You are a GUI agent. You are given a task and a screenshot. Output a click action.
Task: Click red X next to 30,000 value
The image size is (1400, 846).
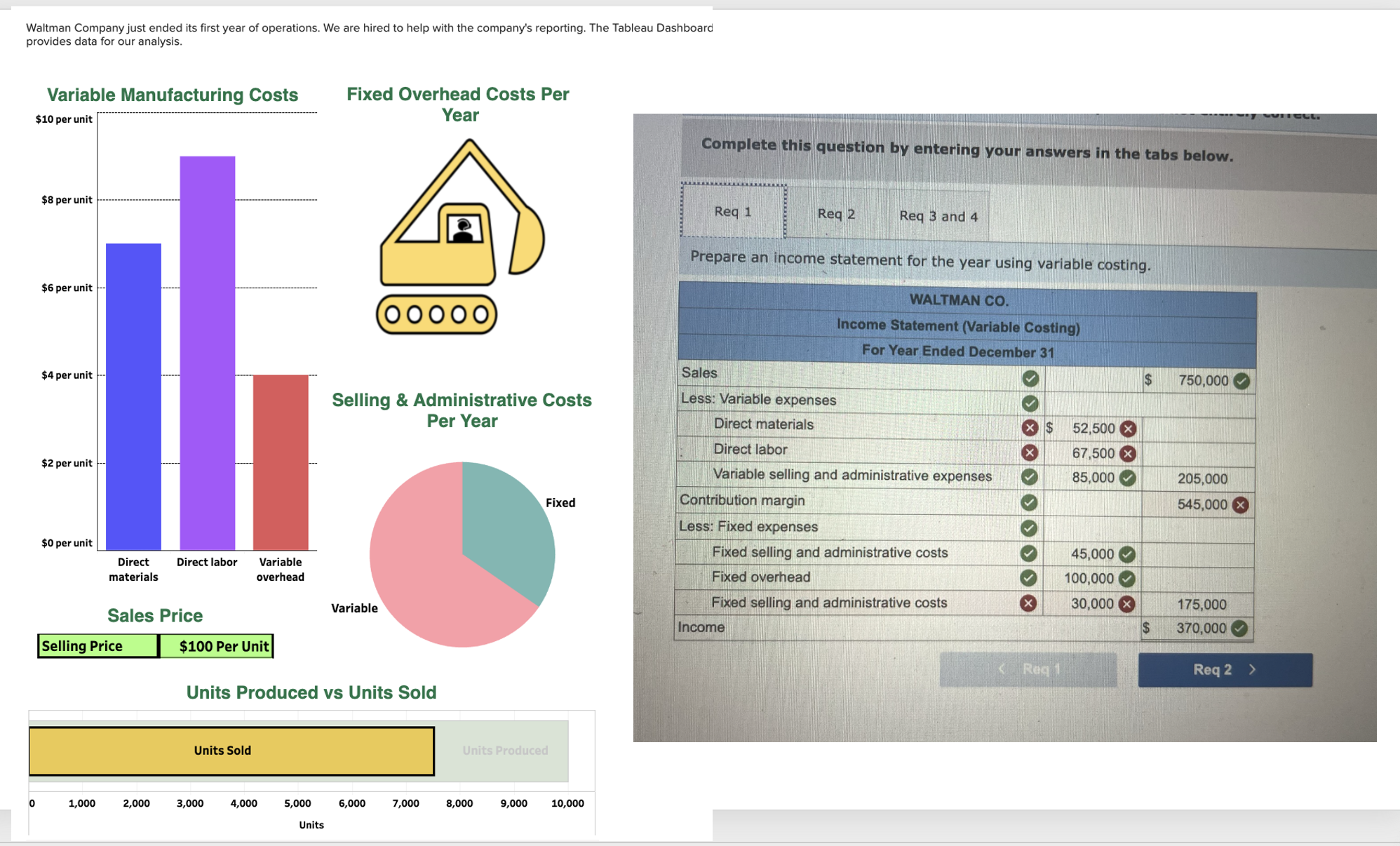[1126, 604]
